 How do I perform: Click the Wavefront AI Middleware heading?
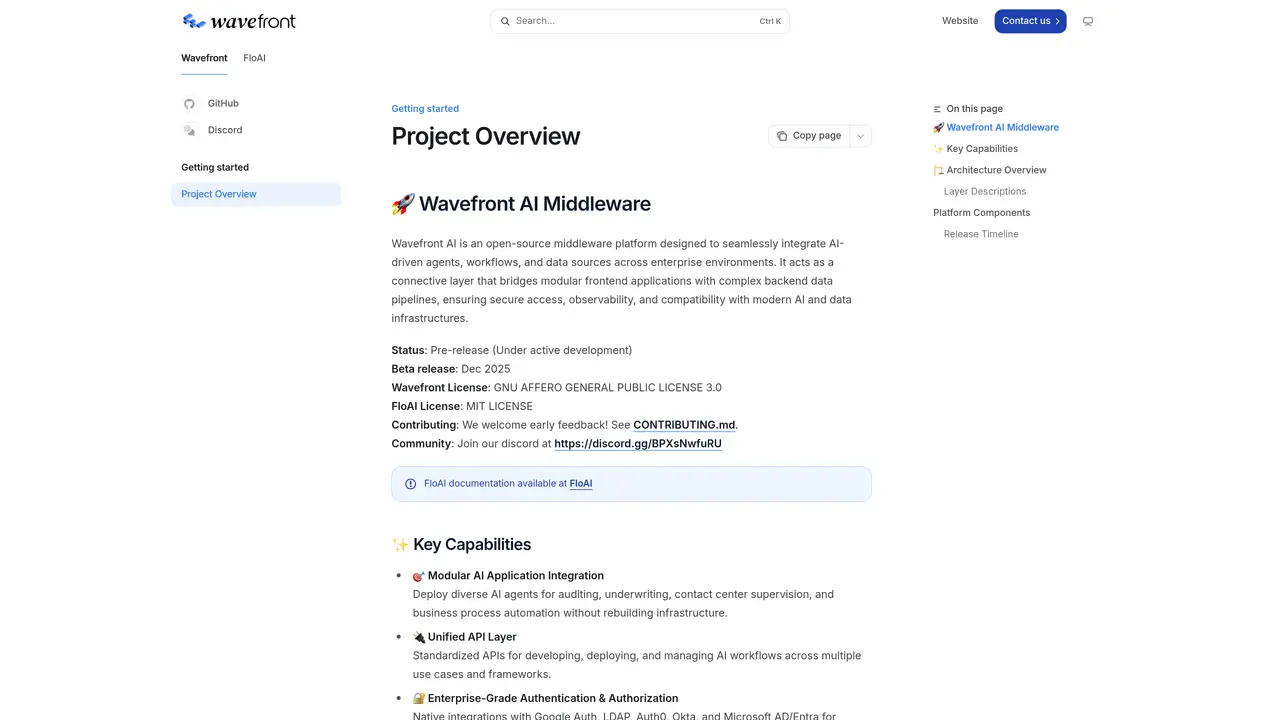pos(521,204)
